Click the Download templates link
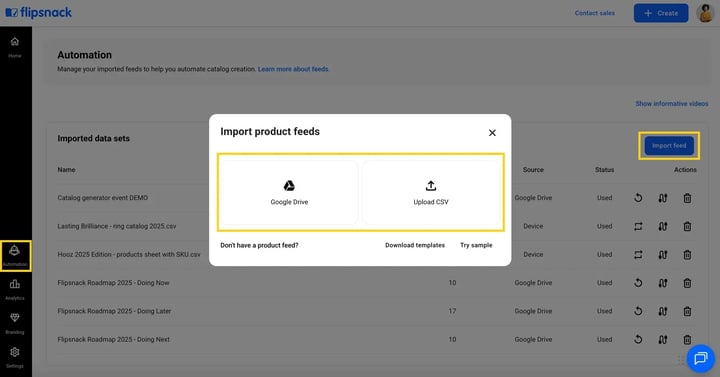 coord(415,245)
